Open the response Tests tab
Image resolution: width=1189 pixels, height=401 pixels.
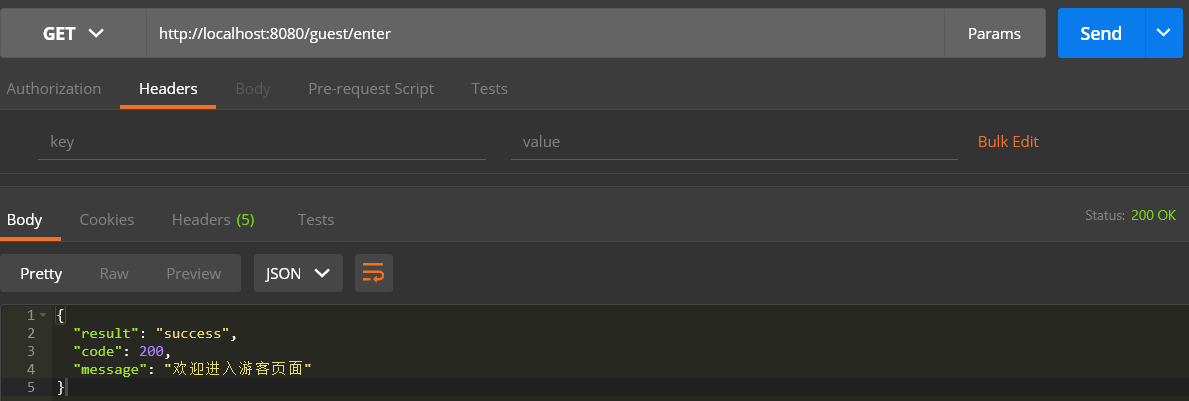(x=315, y=220)
